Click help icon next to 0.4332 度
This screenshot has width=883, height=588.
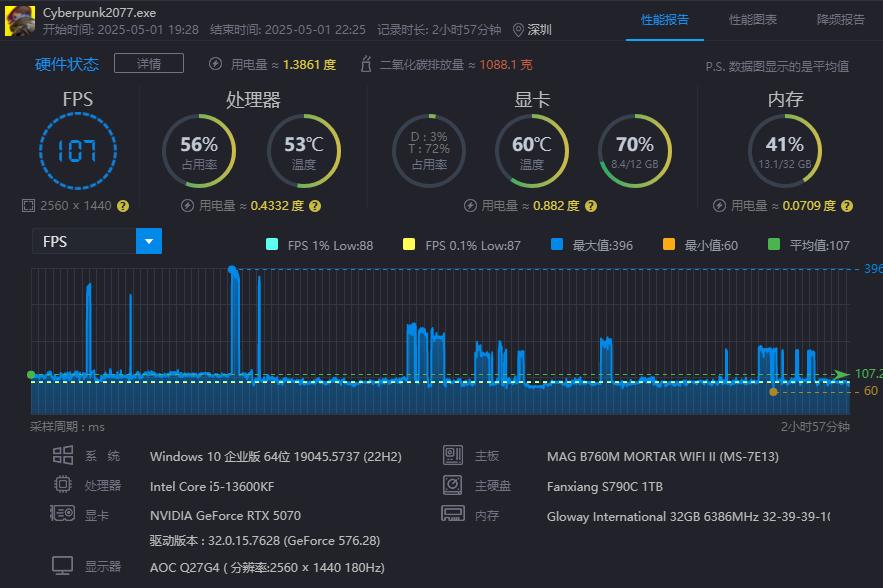315,206
